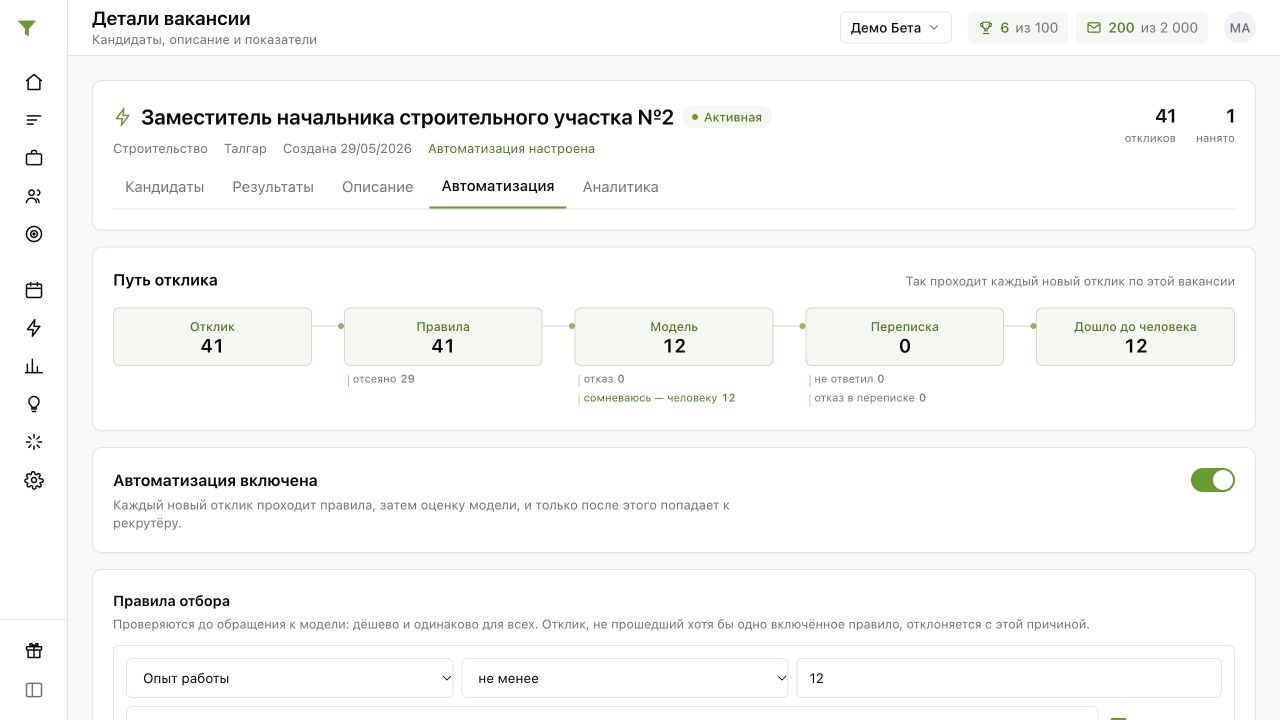
Task: Click the lightning icon beside vacancy title
Action: 123,117
